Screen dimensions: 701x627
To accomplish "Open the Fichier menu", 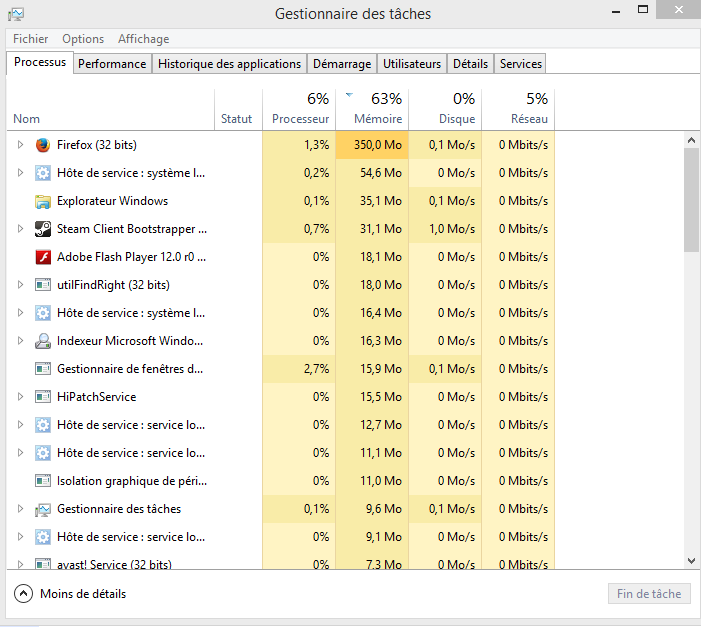I will pyautogui.click(x=30, y=39).
